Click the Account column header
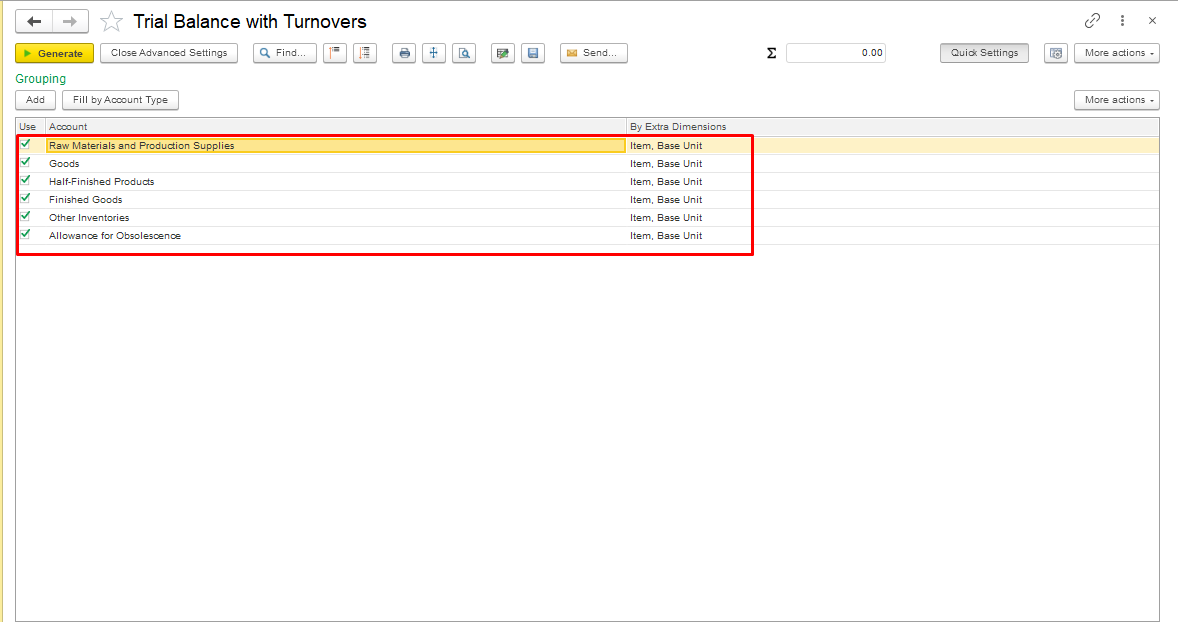 [x=335, y=127]
